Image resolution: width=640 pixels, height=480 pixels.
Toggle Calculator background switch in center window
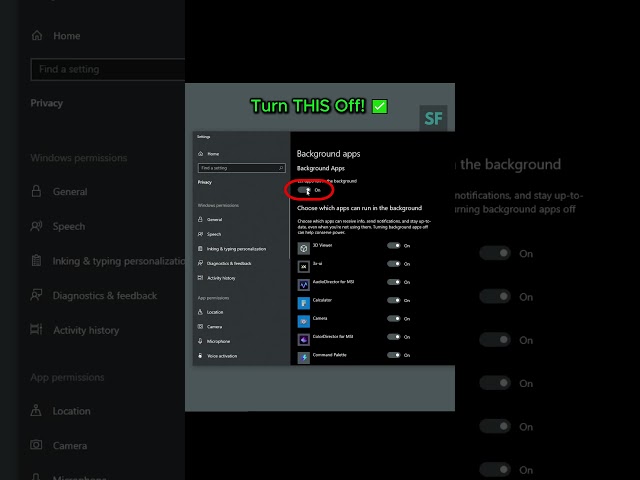(x=394, y=300)
